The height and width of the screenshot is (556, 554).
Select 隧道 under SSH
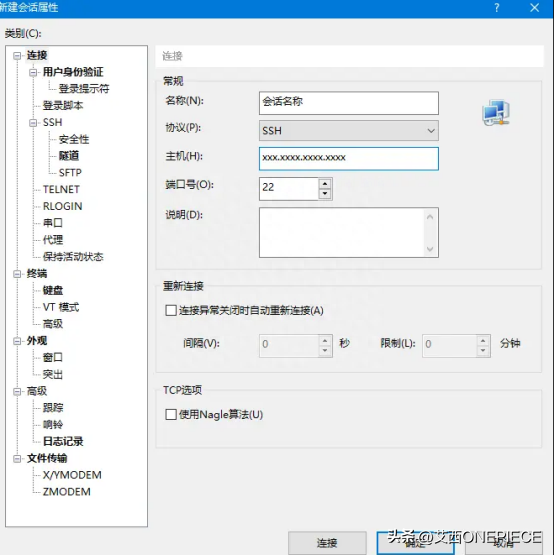(69, 156)
